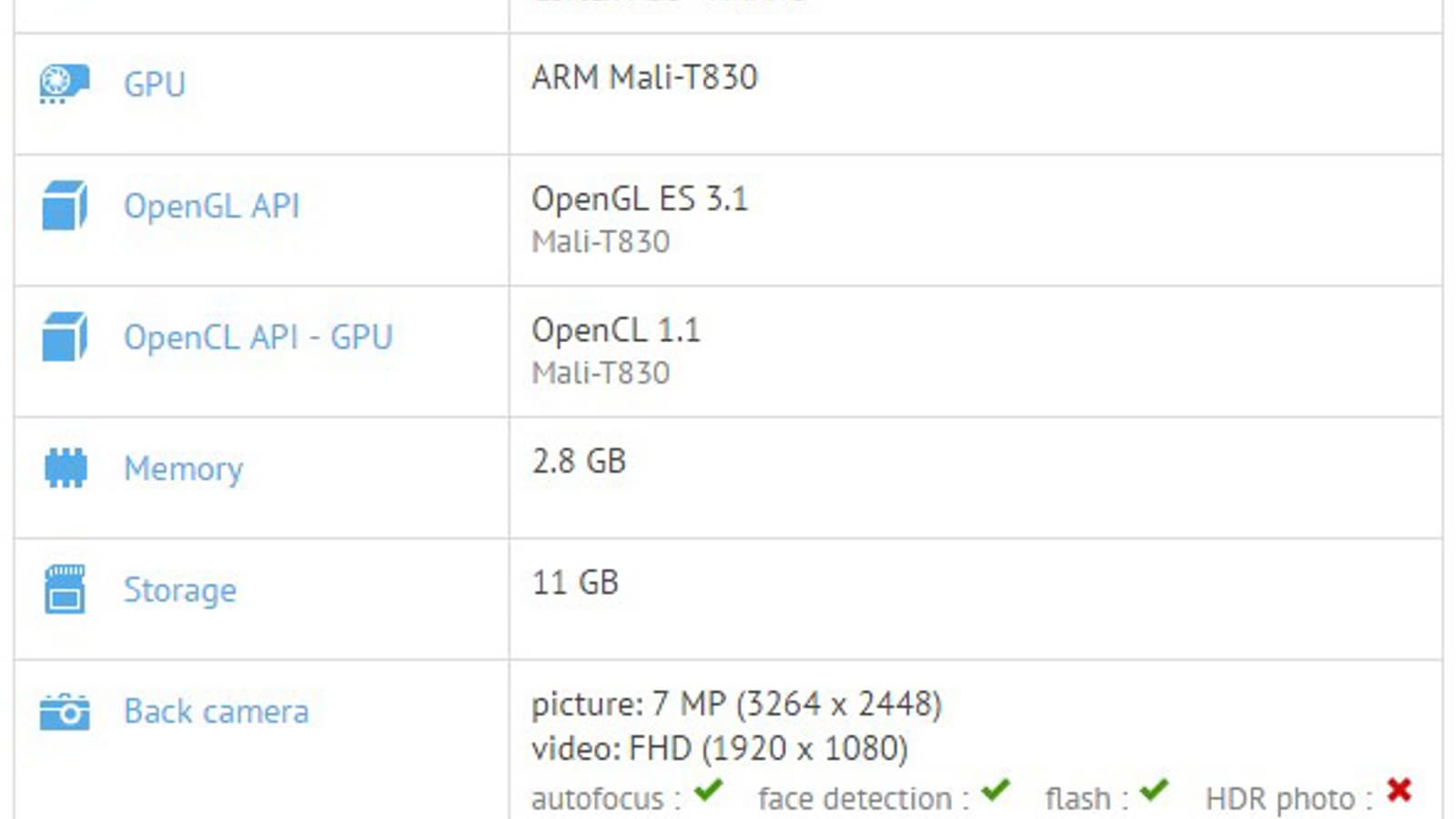Click the ARM Mali-T830 value text
This screenshot has width=1456, height=819.
click(644, 77)
